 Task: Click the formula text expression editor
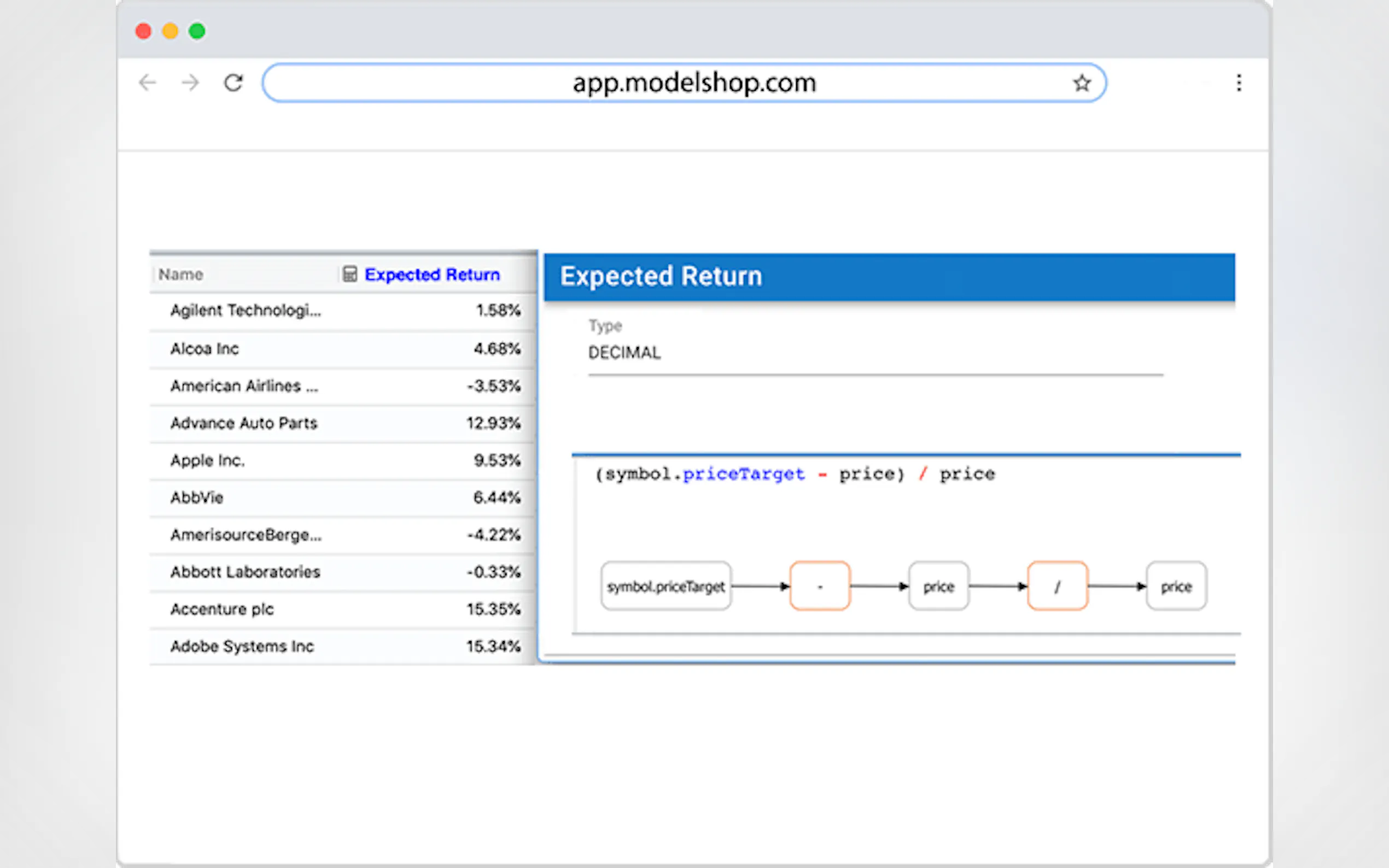[795, 474]
